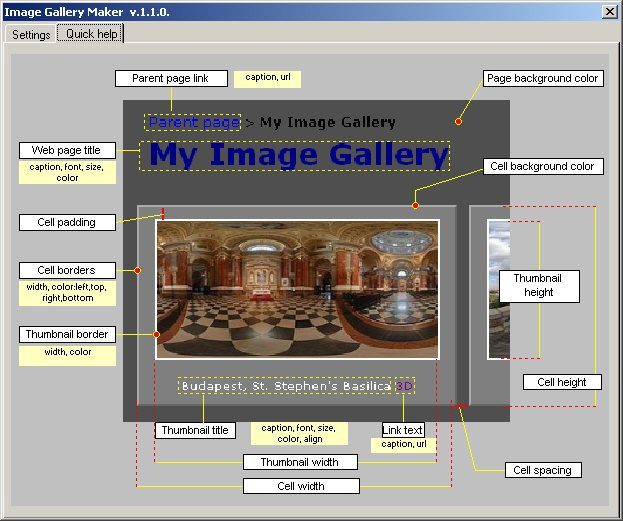This screenshot has width=623, height=521.
Task: Click the 'caption, font, size, color' note
Action: click(67, 172)
